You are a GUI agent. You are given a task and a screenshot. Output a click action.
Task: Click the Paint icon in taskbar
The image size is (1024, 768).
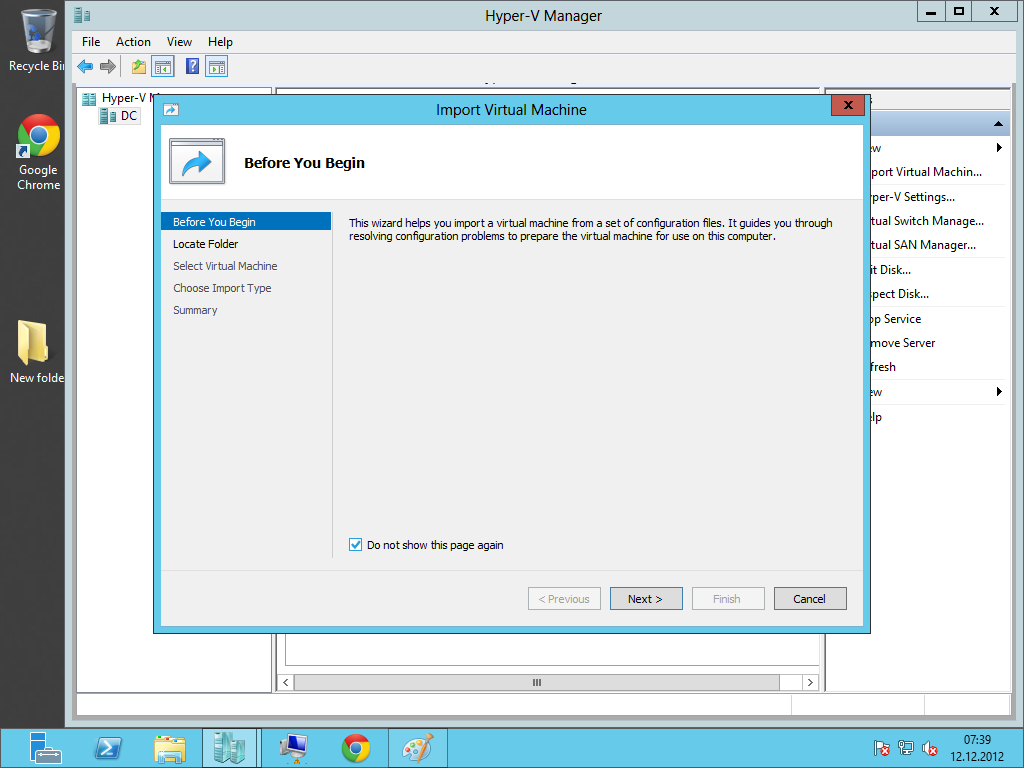click(417, 748)
